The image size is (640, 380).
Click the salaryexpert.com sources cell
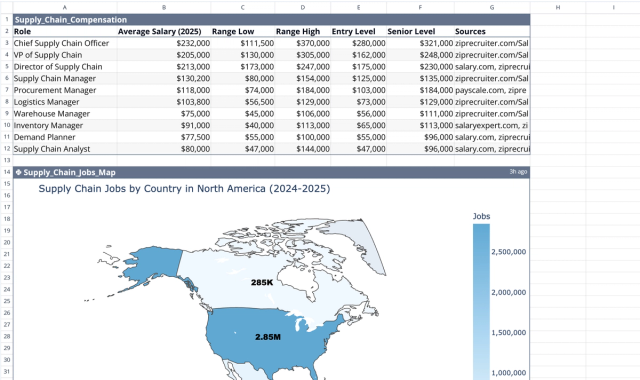pos(492,126)
